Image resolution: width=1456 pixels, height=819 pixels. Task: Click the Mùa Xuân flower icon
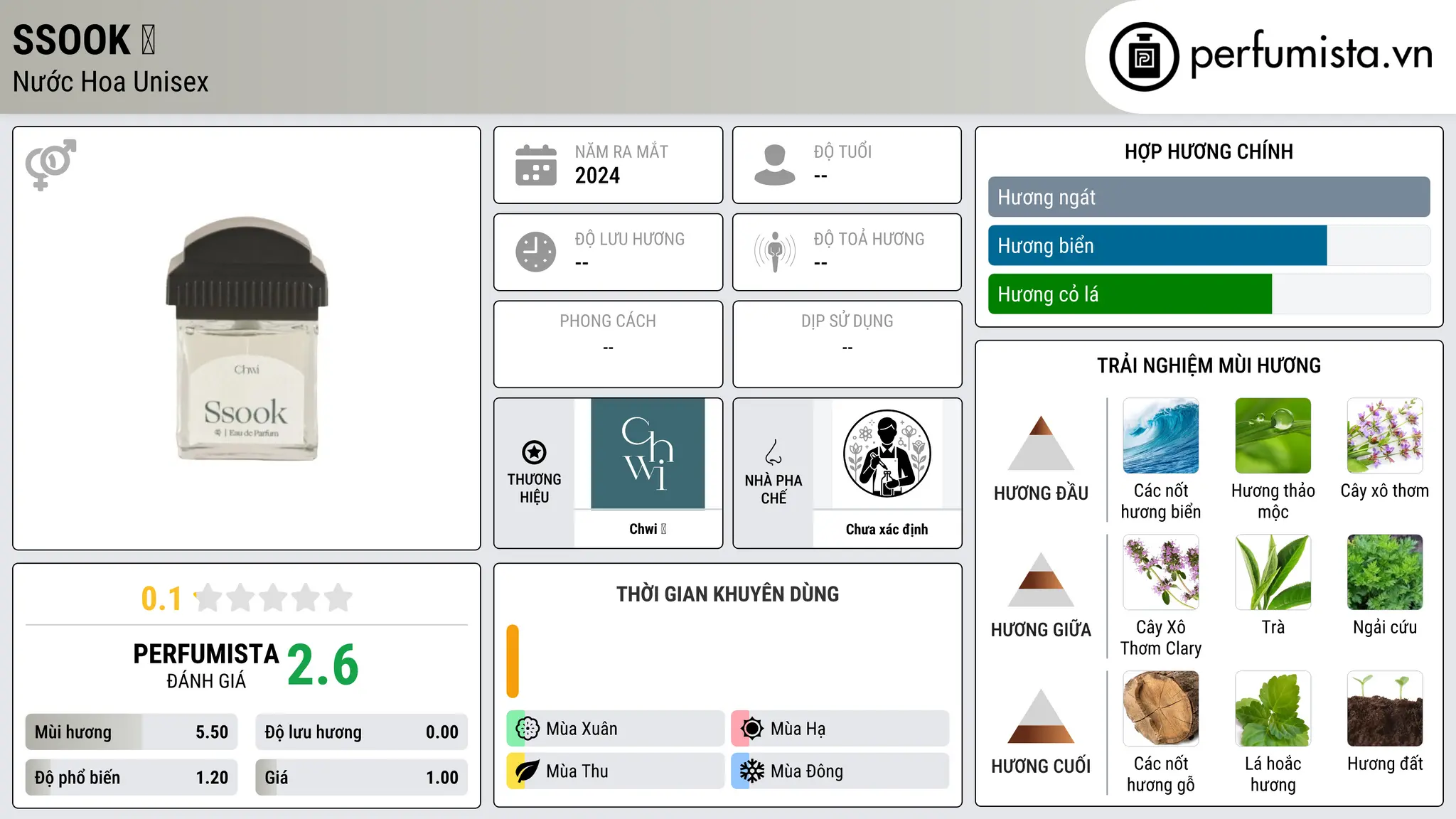(x=528, y=729)
